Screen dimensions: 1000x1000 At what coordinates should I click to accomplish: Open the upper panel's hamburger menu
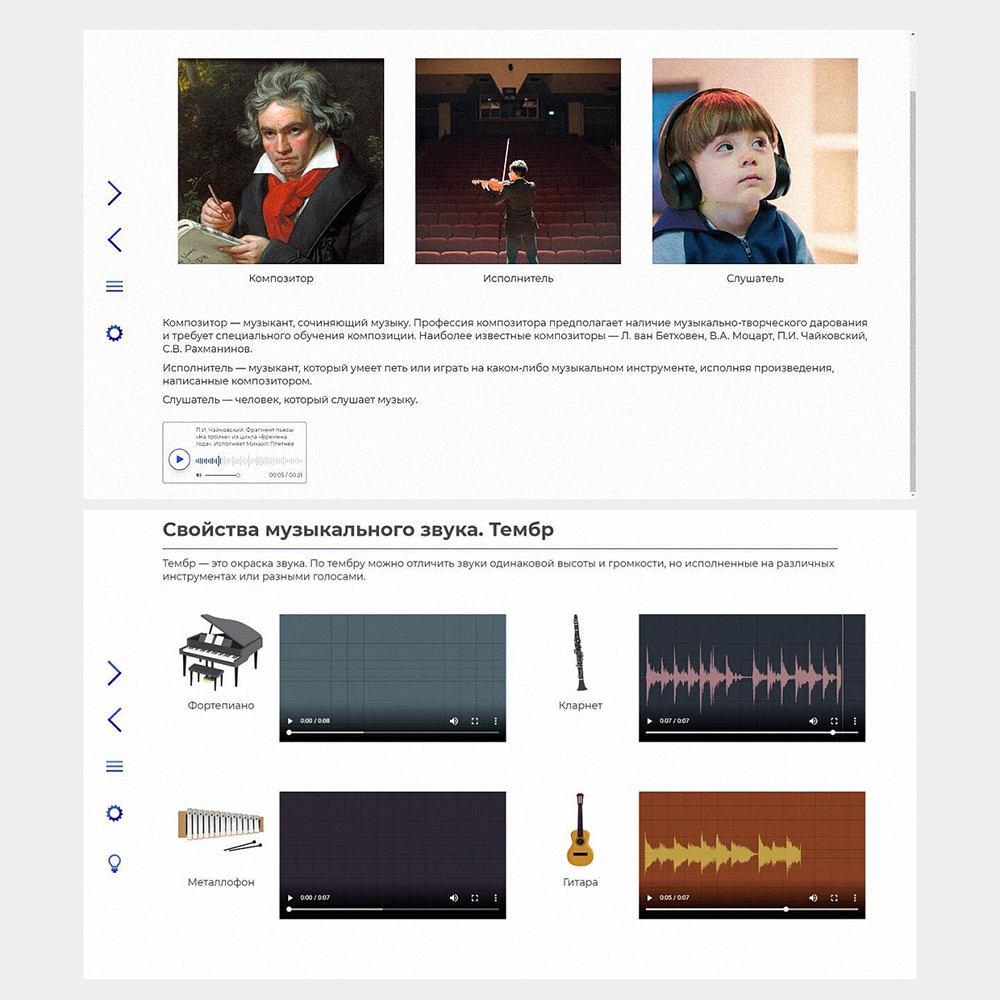[114, 287]
